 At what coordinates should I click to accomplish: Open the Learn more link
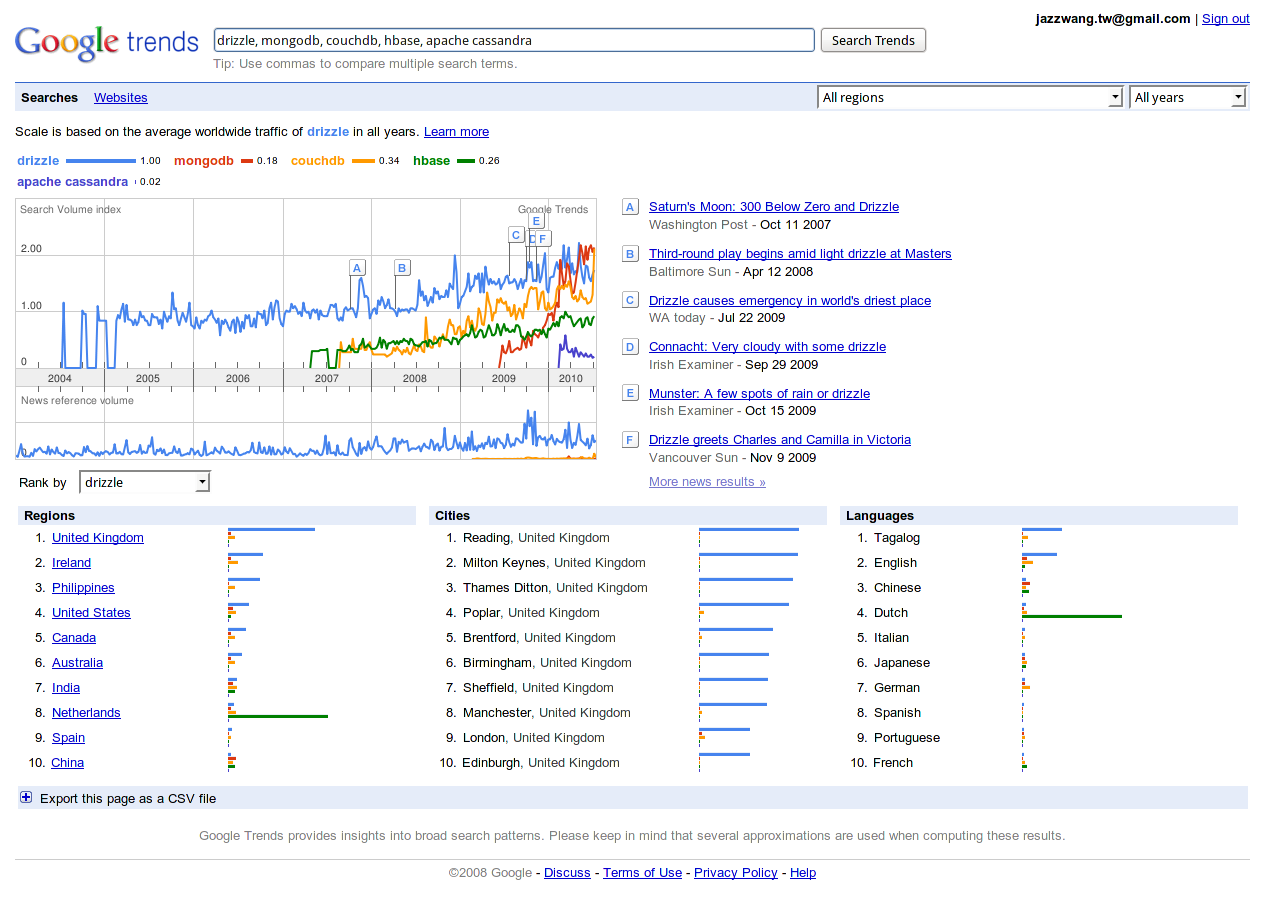point(456,131)
